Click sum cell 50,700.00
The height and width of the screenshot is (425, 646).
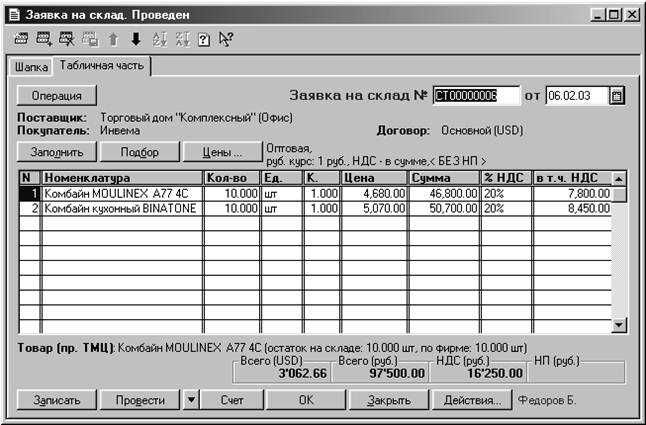click(444, 208)
